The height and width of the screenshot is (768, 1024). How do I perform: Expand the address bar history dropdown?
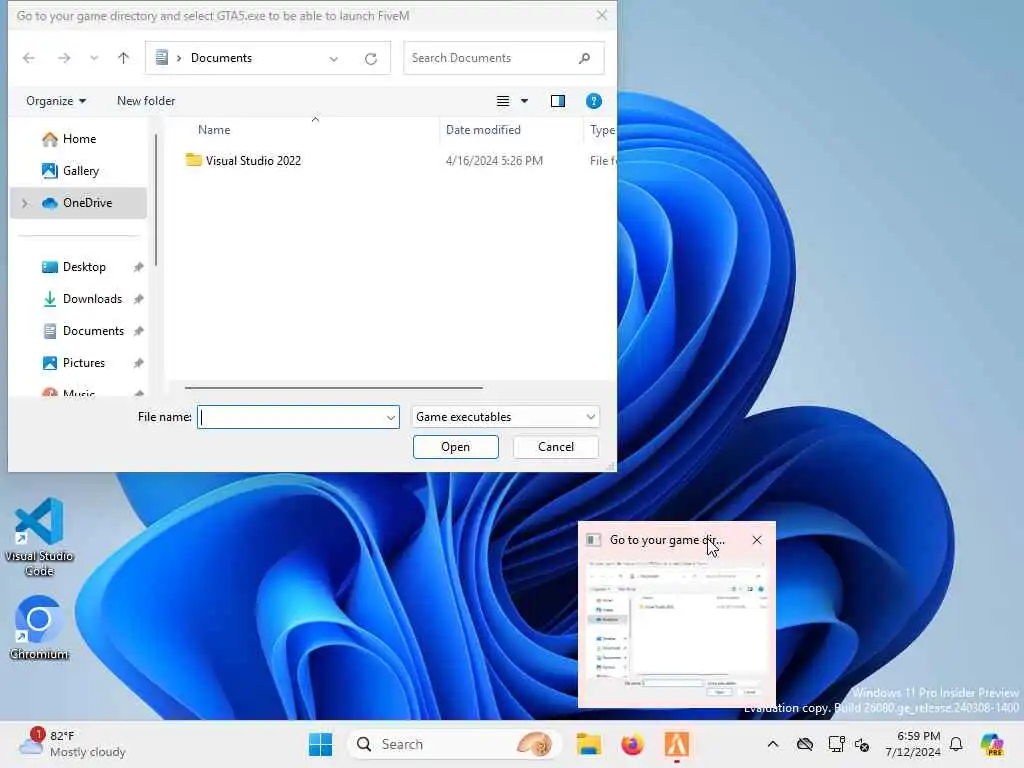(x=334, y=59)
